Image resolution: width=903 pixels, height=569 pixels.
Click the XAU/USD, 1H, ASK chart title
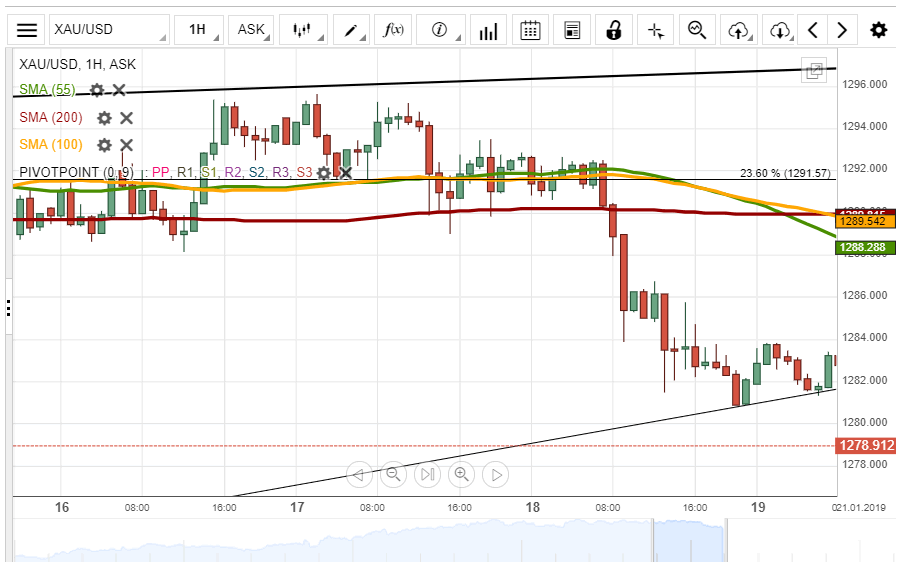[78, 64]
